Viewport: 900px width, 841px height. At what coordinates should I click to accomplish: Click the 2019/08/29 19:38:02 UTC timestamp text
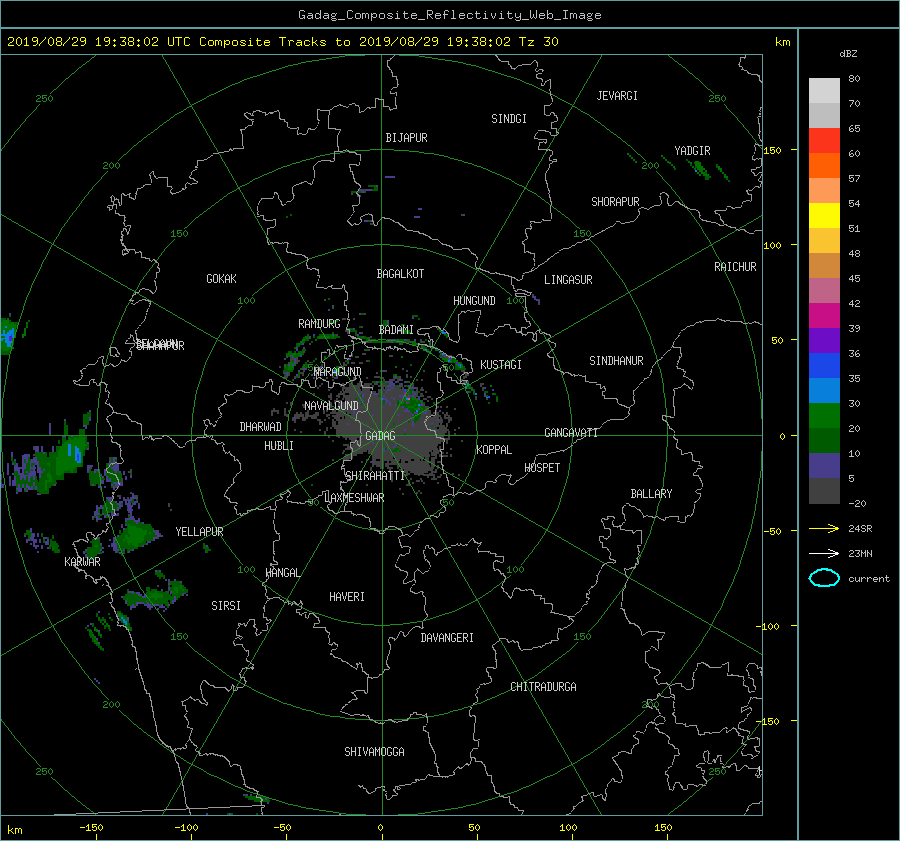coord(99,42)
